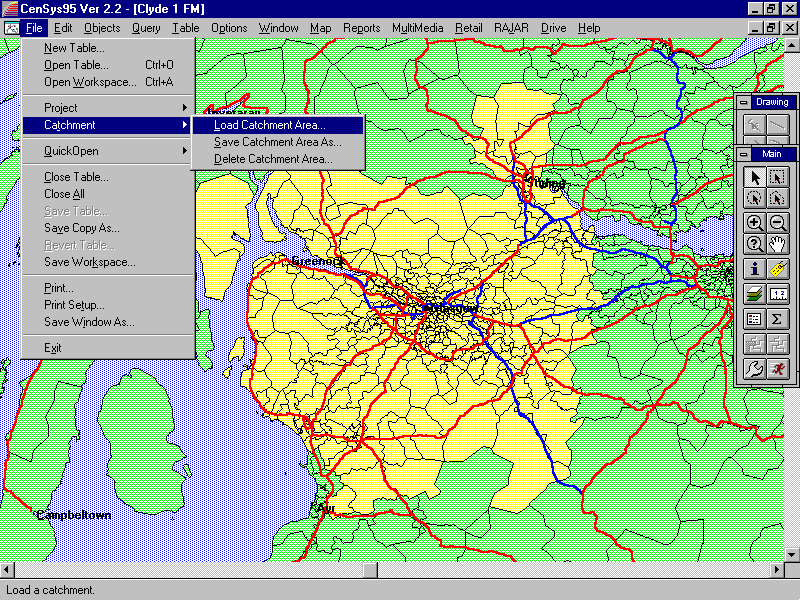Activate the Zoom-out magnifier tool
Viewport: 800px width, 600px height.
tap(777, 223)
